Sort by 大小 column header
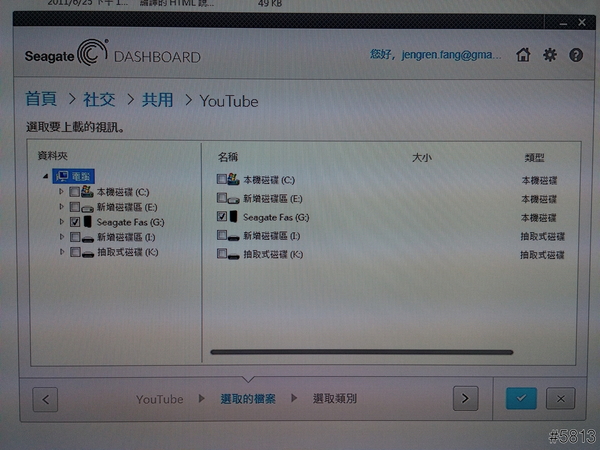This screenshot has width=600, height=450. [x=422, y=158]
